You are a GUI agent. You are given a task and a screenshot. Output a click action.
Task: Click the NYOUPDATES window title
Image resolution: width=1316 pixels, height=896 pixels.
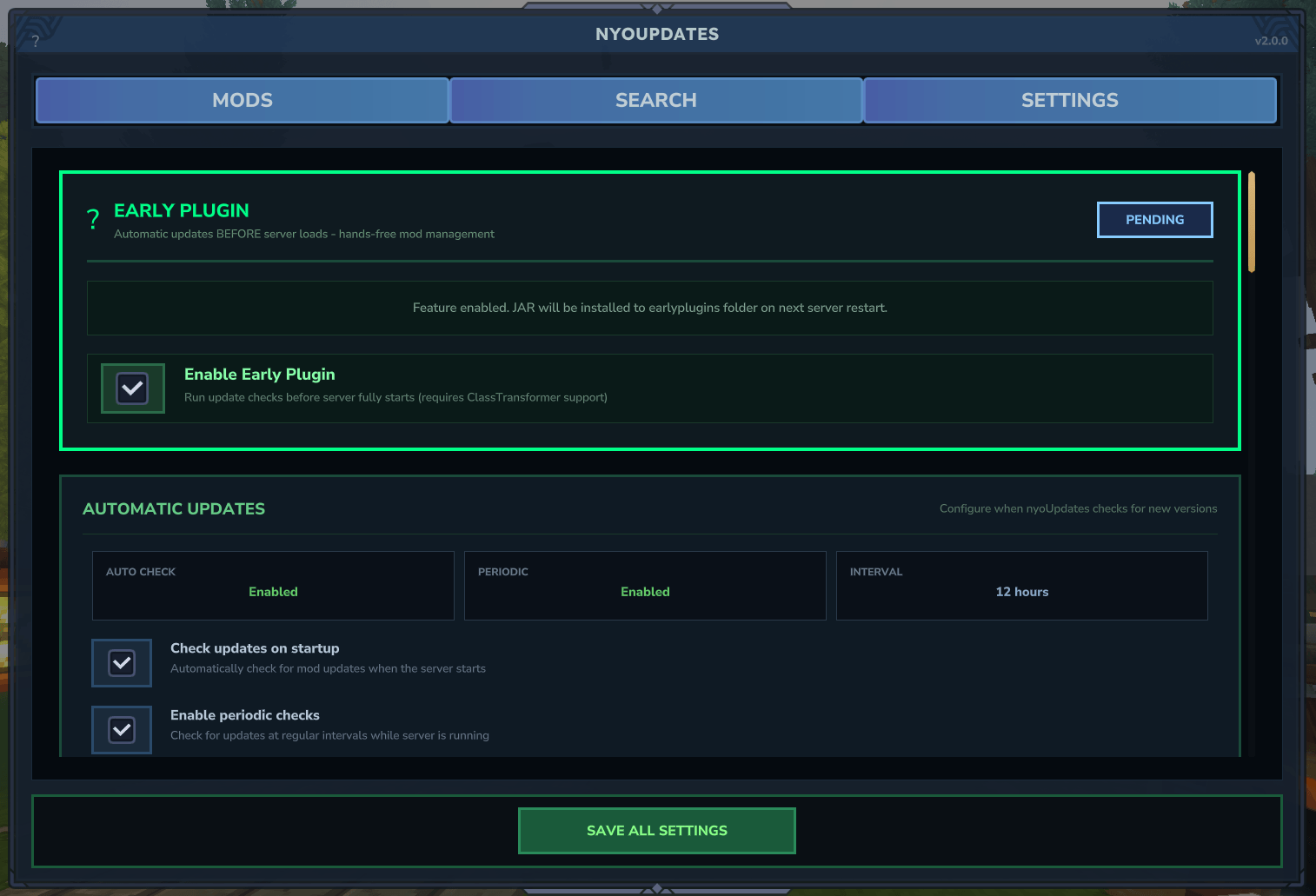click(x=657, y=34)
